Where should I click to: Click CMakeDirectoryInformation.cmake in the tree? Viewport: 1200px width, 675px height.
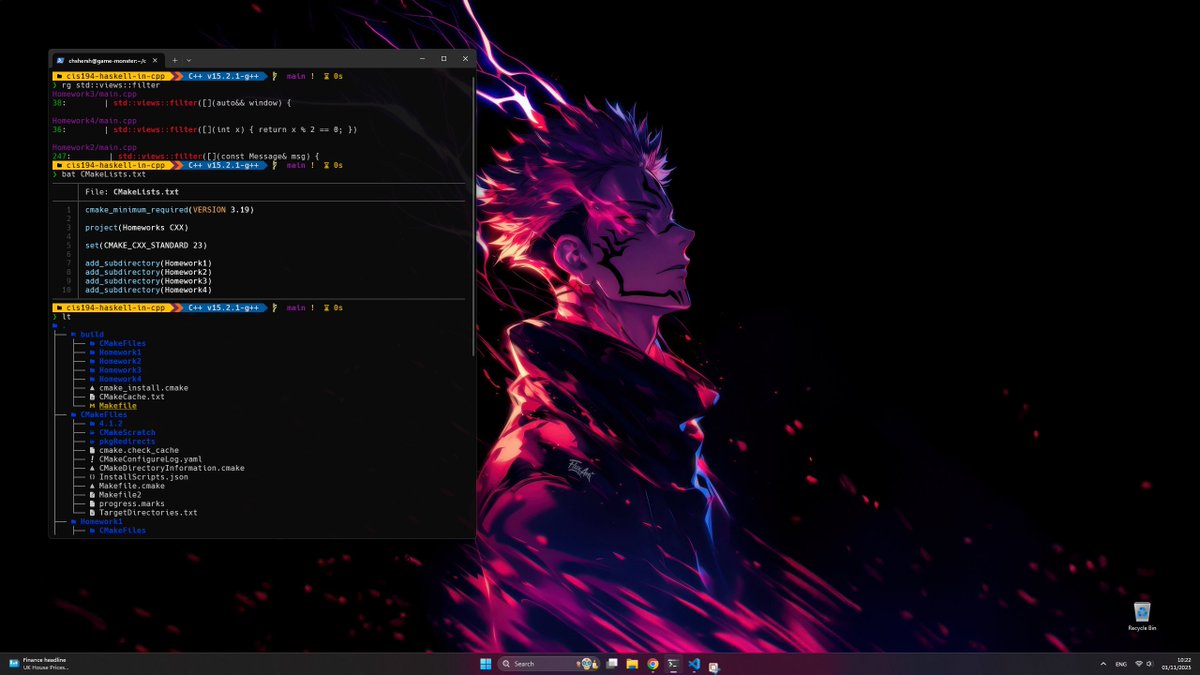click(x=172, y=468)
